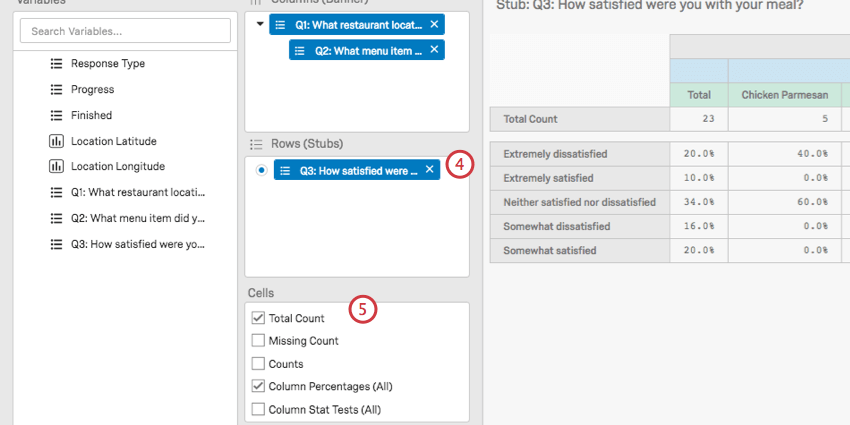The height and width of the screenshot is (425, 850).
Task: Select Q2 menu item variable in list
Action: pyautogui.click(x=137, y=218)
